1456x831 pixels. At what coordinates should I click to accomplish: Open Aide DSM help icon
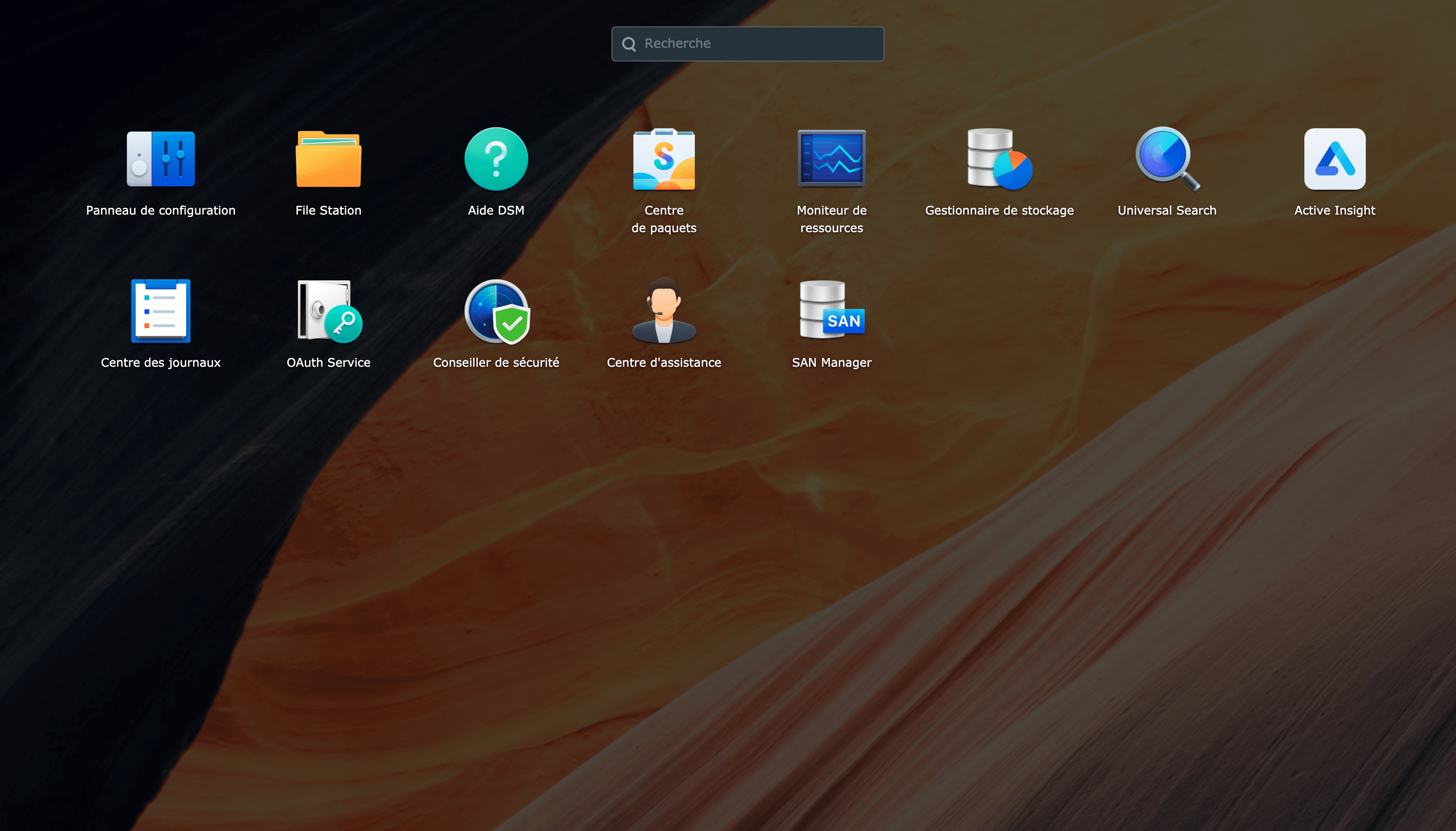496,158
